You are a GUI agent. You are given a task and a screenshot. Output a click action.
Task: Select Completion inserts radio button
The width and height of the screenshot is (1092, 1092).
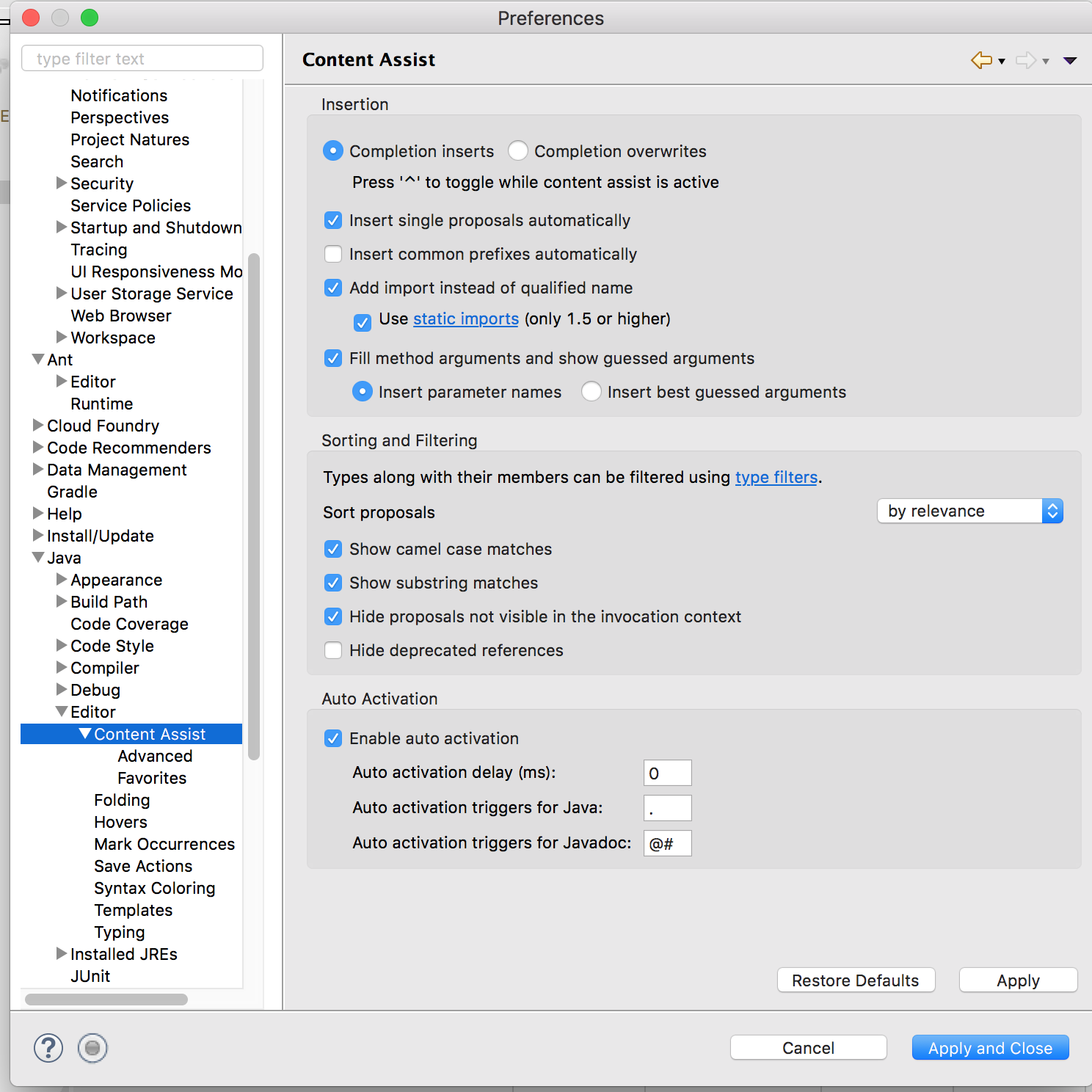pyautogui.click(x=333, y=150)
